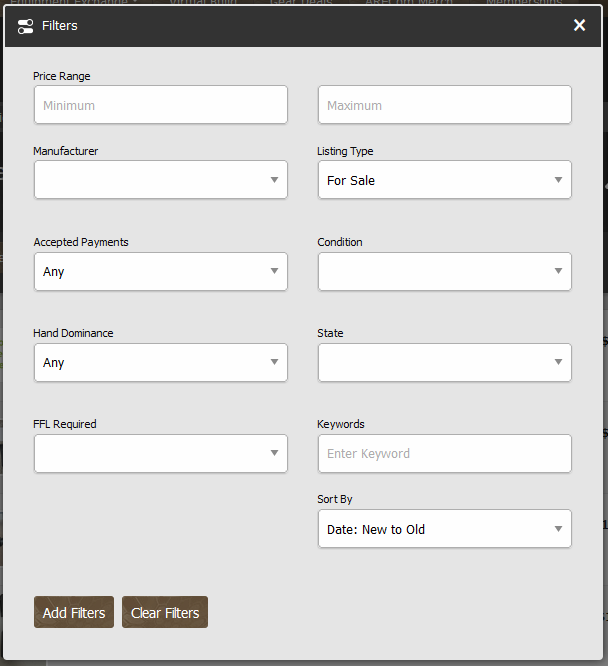Viewport: 608px width, 666px height.
Task: Click the Enter Keyword text field
Action: [444, 454]
